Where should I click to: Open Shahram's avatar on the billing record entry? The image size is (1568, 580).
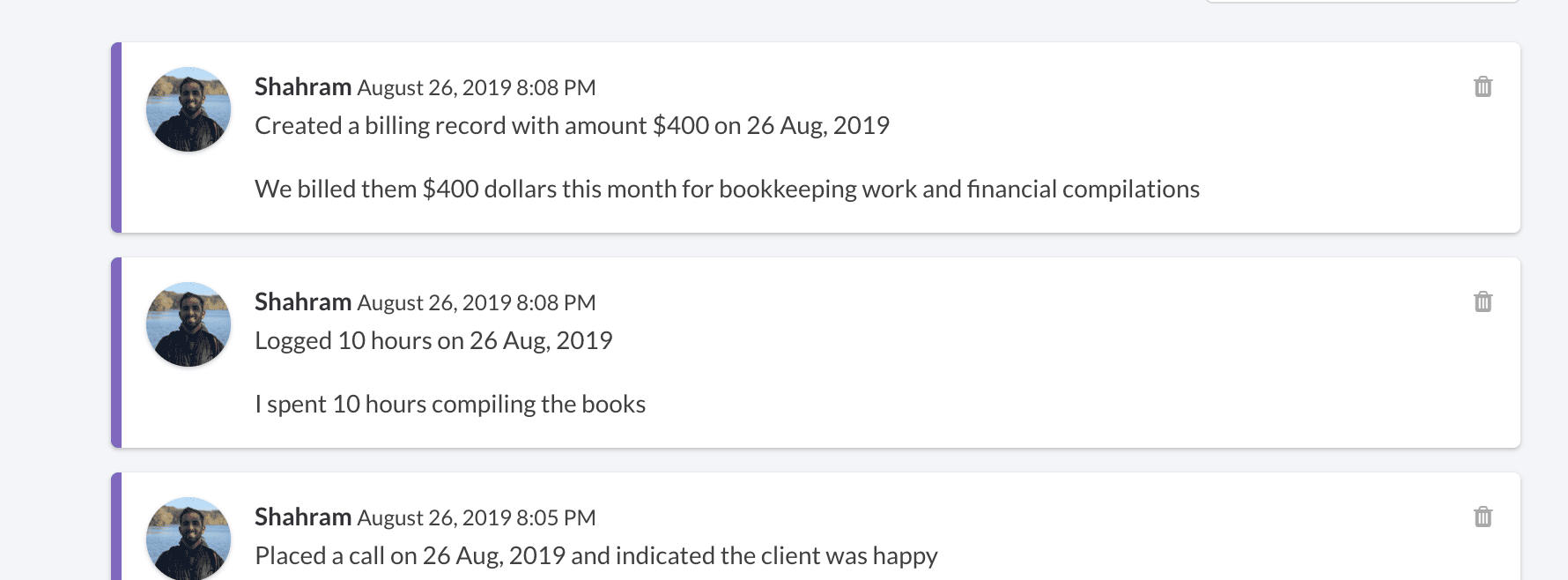tap(189, 109)
